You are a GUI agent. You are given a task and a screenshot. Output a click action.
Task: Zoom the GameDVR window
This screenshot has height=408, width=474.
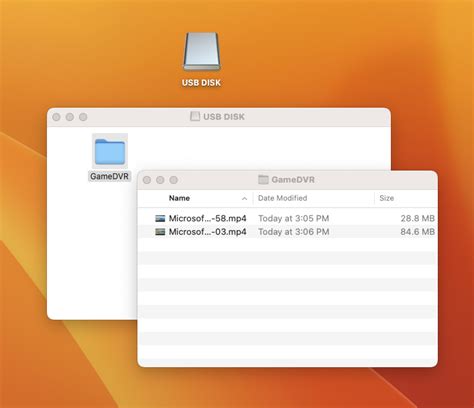[x=174, y=180]
